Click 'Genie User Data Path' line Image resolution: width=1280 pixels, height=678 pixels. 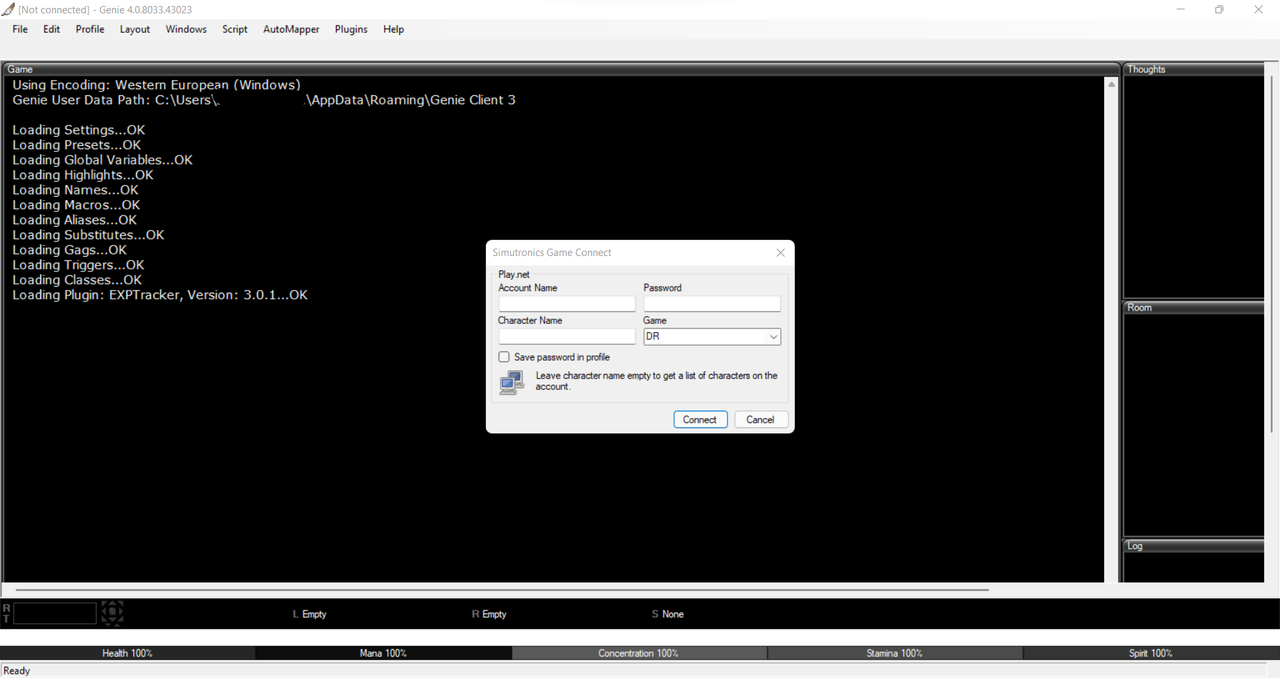(x=264, y=100)
